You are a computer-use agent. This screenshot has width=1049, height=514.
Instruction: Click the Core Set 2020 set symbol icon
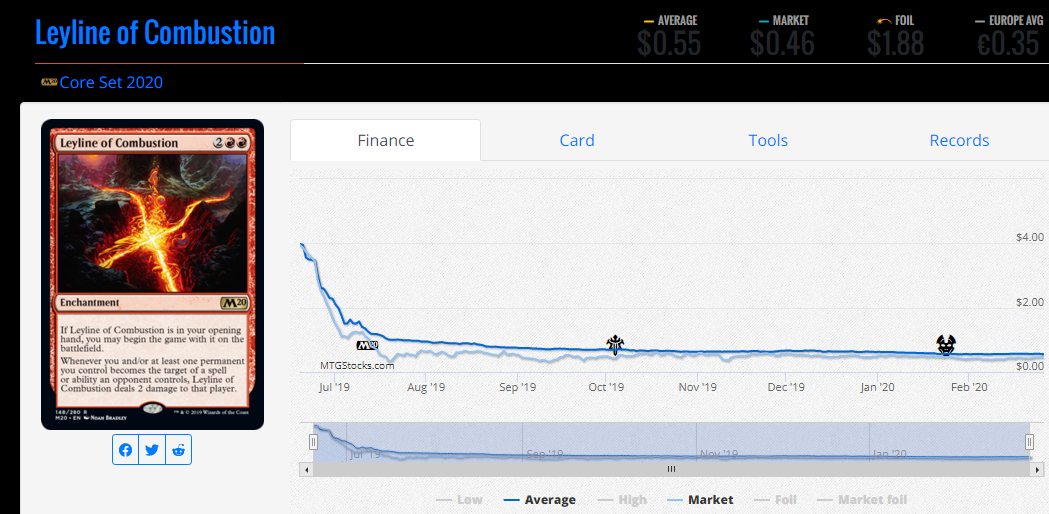point(50,82)
